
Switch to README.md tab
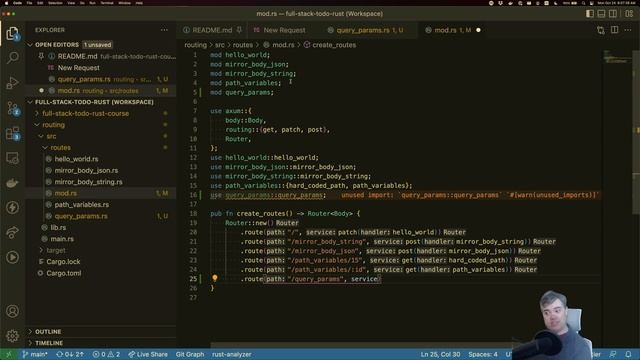pos(212,30)
